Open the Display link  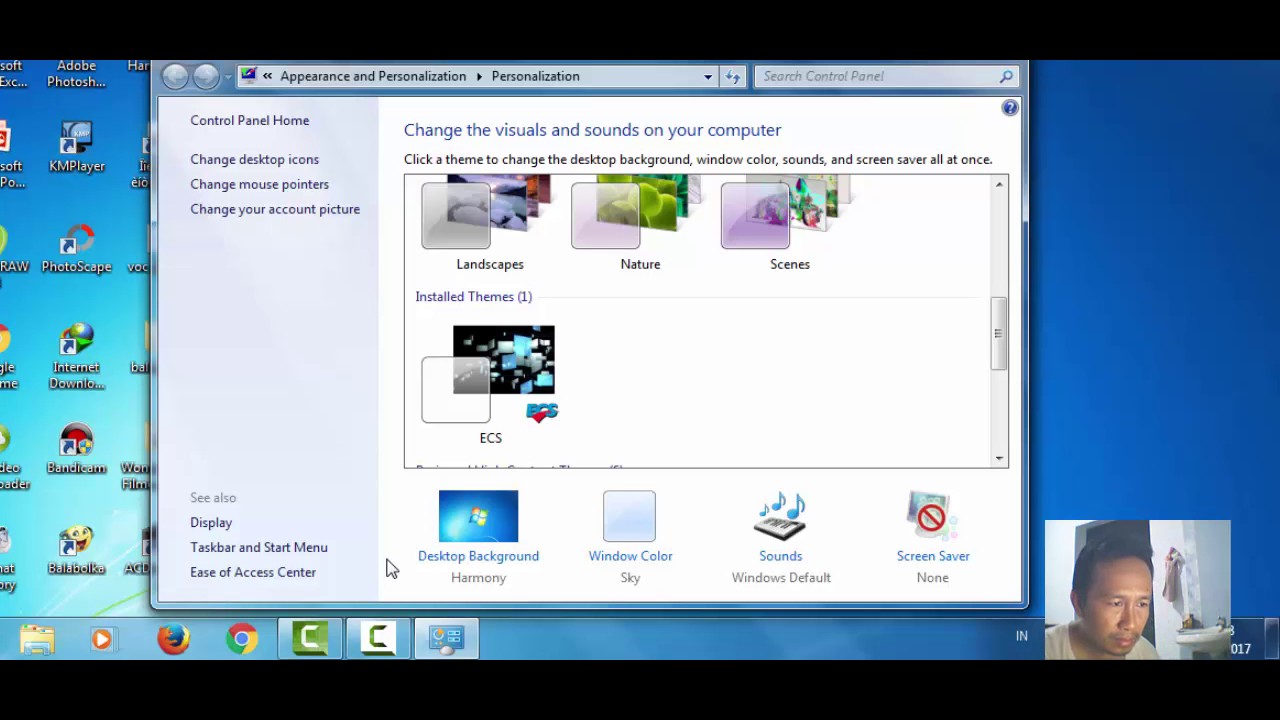(x=211, y=522)
